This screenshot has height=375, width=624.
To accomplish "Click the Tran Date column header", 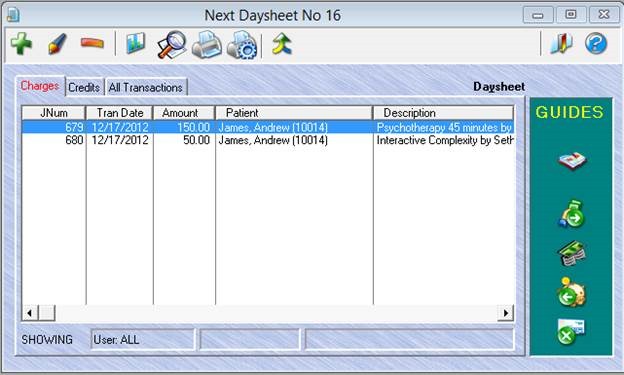I will click(x=119, y=113).
